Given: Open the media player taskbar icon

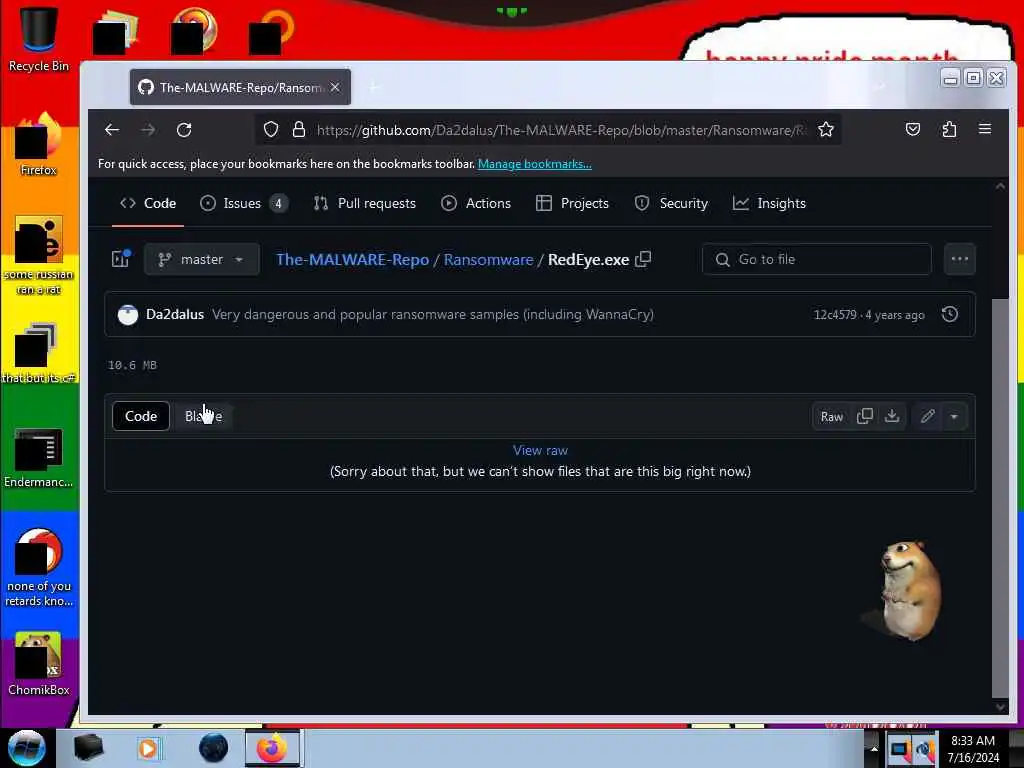Looking at the screenshot, I should click(148, 748).
